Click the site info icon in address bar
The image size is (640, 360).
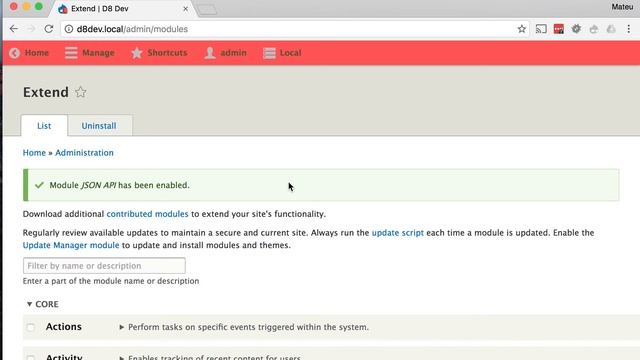click(69, 29)
